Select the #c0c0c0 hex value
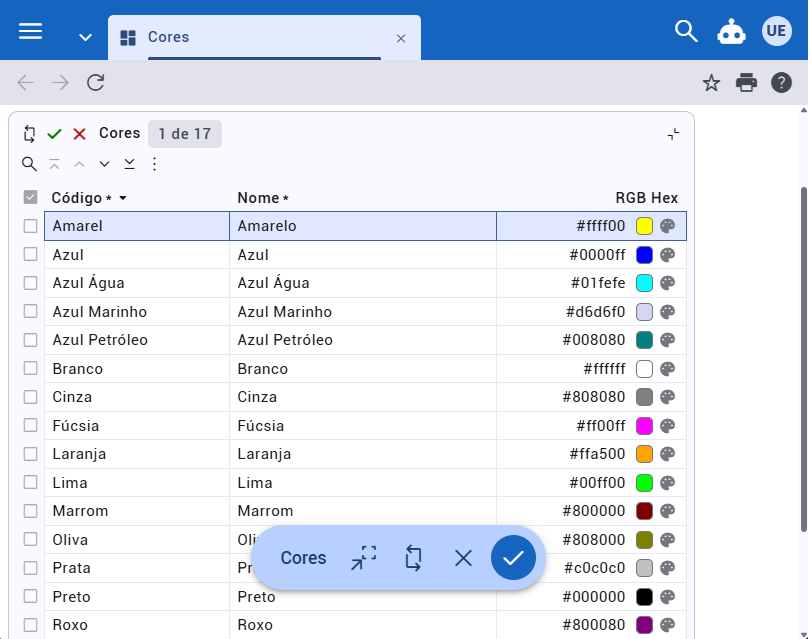Screen dimensions: 811x639 (594, 568)
